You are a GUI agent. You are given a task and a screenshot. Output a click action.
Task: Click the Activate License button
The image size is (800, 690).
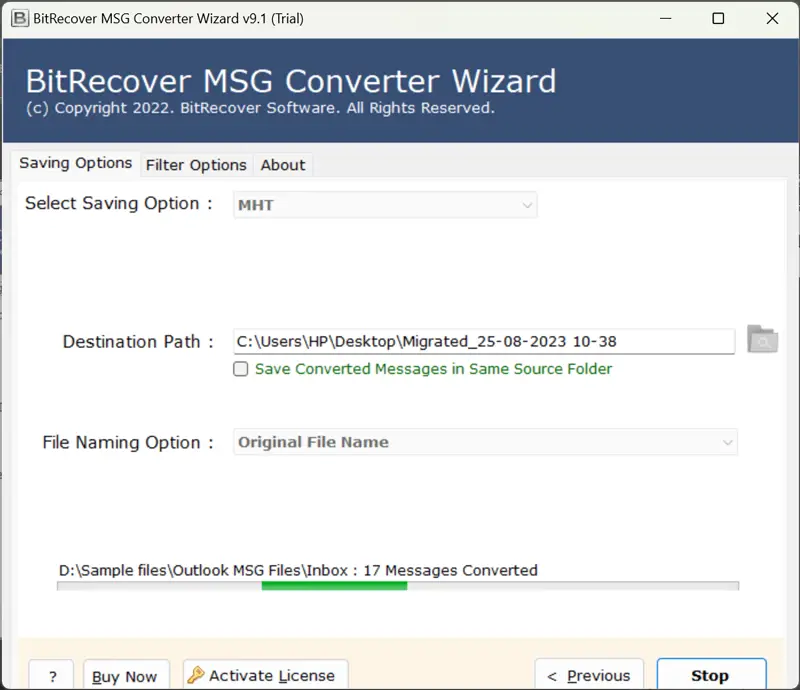264,675
